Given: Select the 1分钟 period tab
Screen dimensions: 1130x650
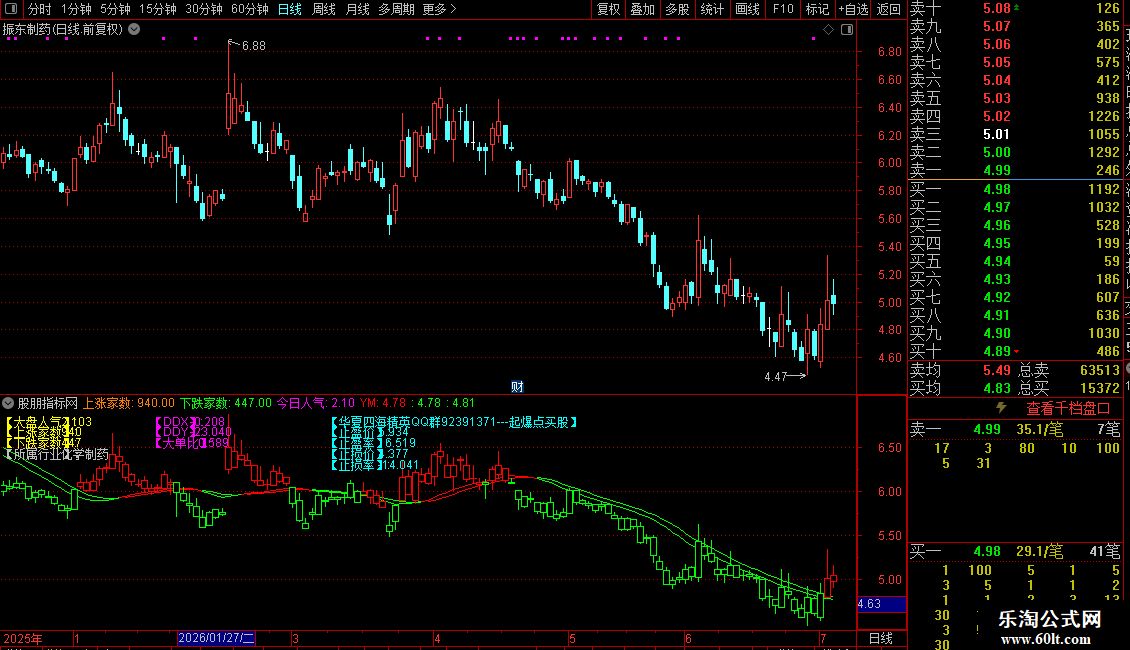Looking at the screenshot, I should click(76, 9).
